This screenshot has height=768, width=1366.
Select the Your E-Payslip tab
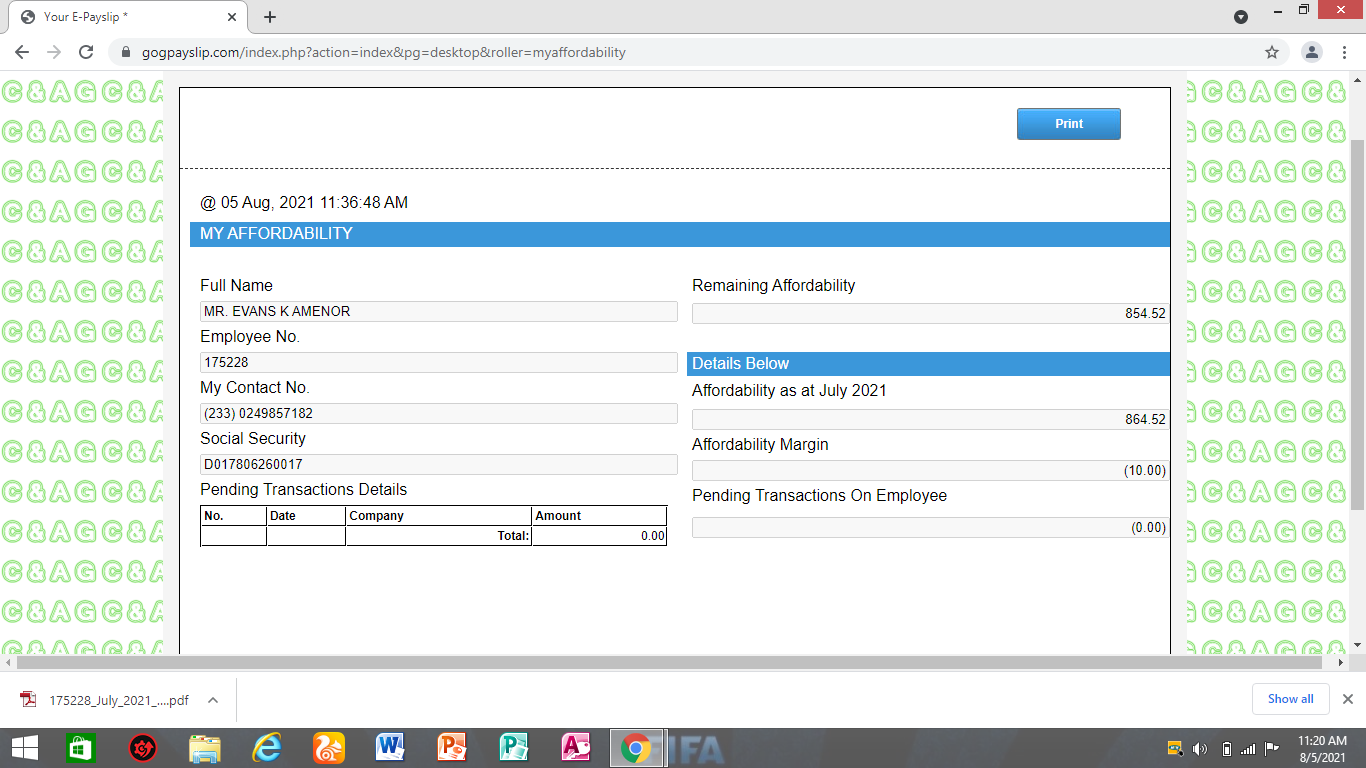(x=120, y=17)
